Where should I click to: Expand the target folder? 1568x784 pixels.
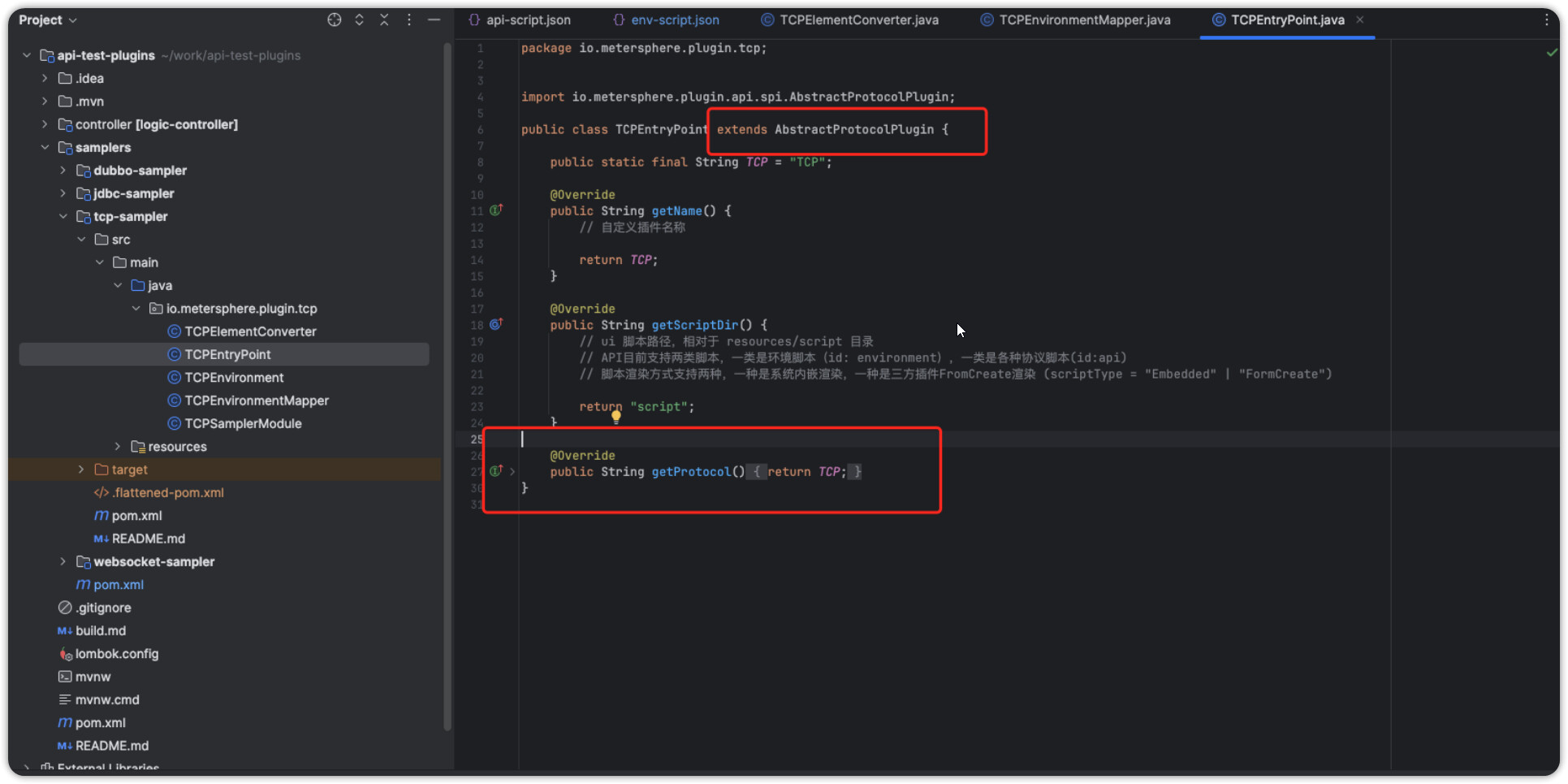point(81,470)
